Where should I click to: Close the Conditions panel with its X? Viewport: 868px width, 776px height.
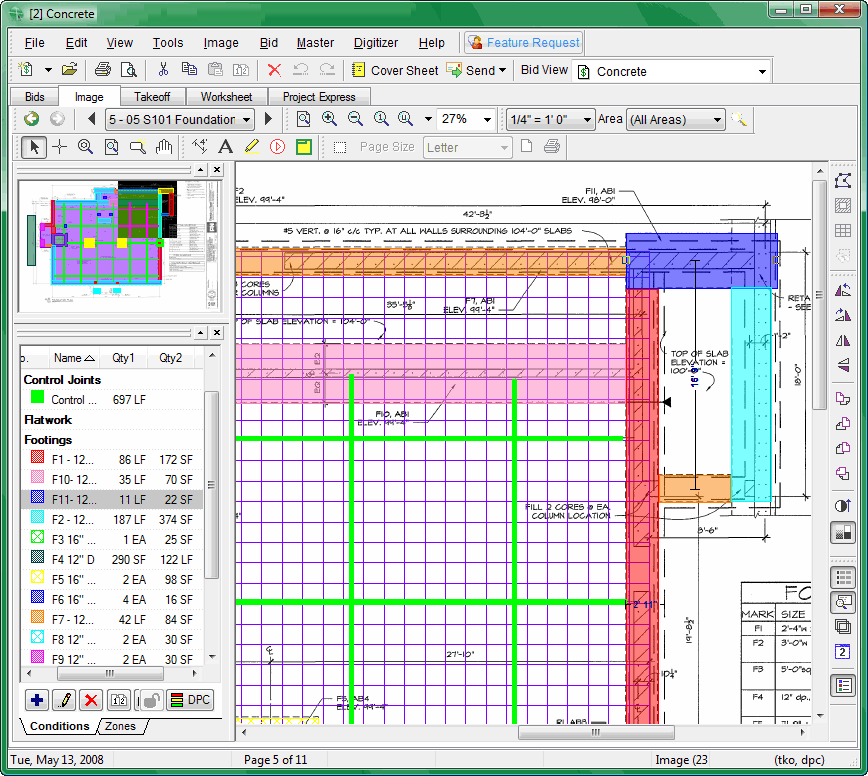click(x=217, y=333)
